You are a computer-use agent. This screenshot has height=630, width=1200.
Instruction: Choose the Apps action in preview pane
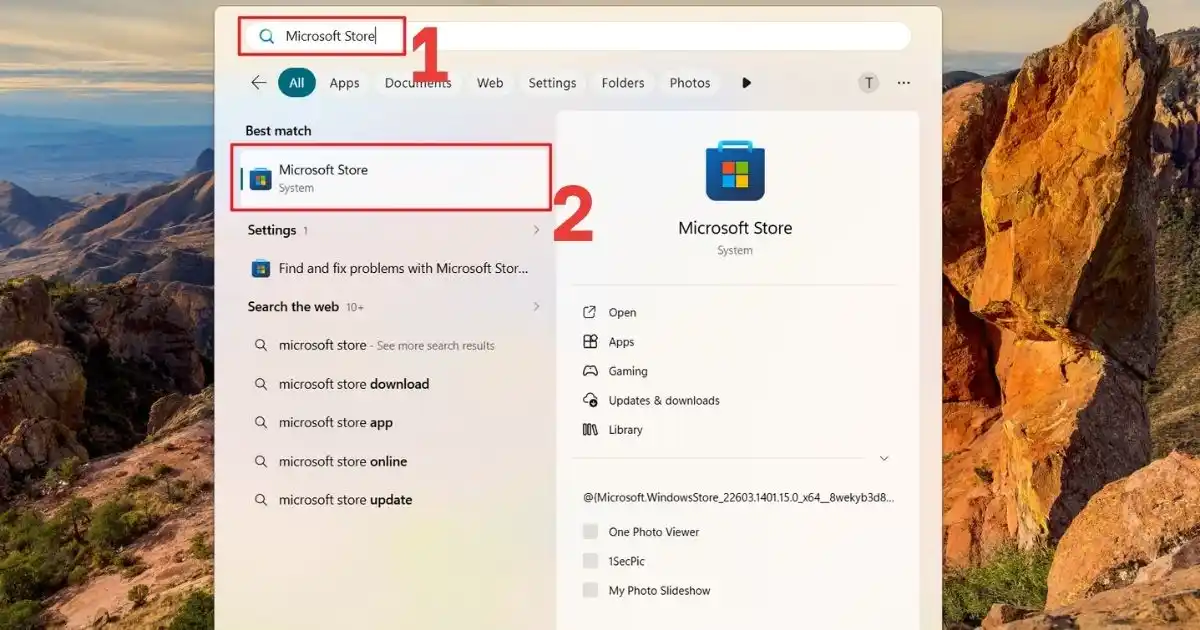[x=621, y=342]
